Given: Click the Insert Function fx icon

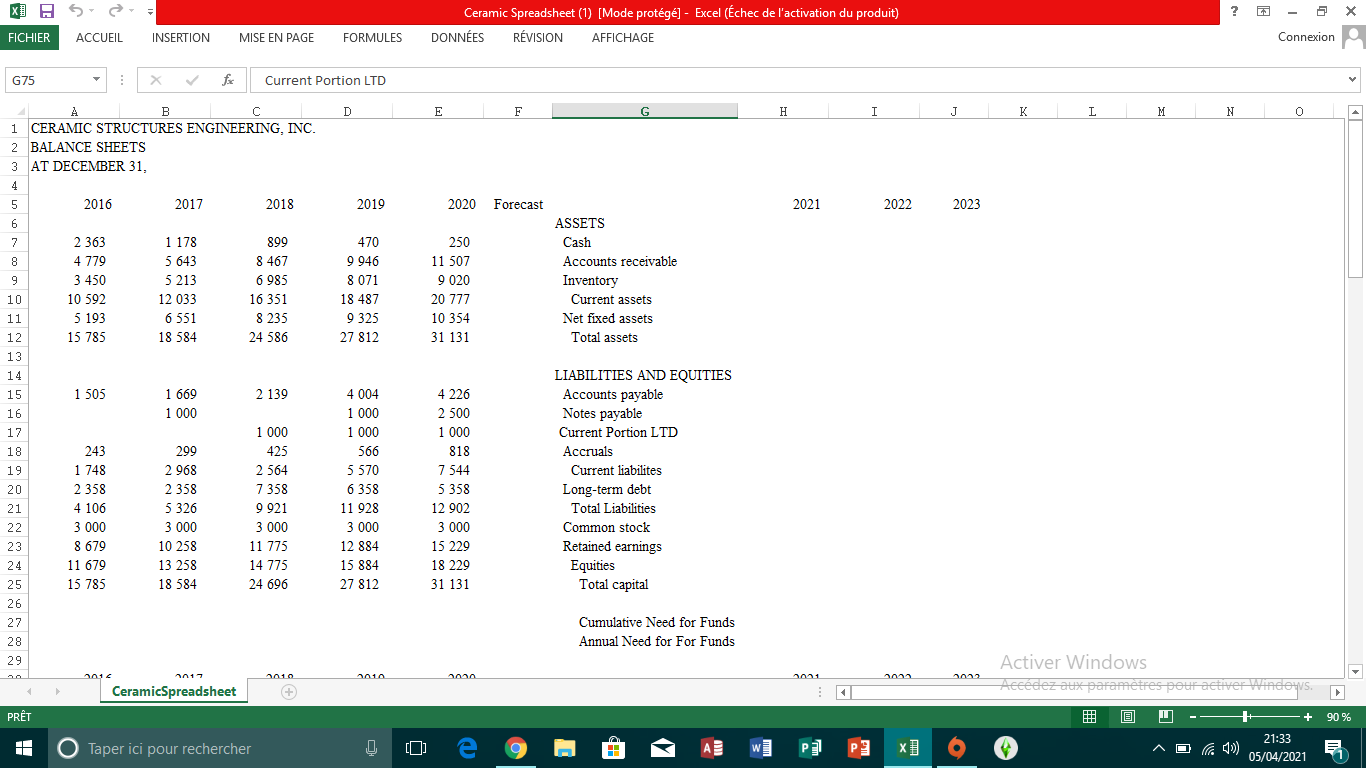Looking at the screenshot, I should (x=228, y=80).
